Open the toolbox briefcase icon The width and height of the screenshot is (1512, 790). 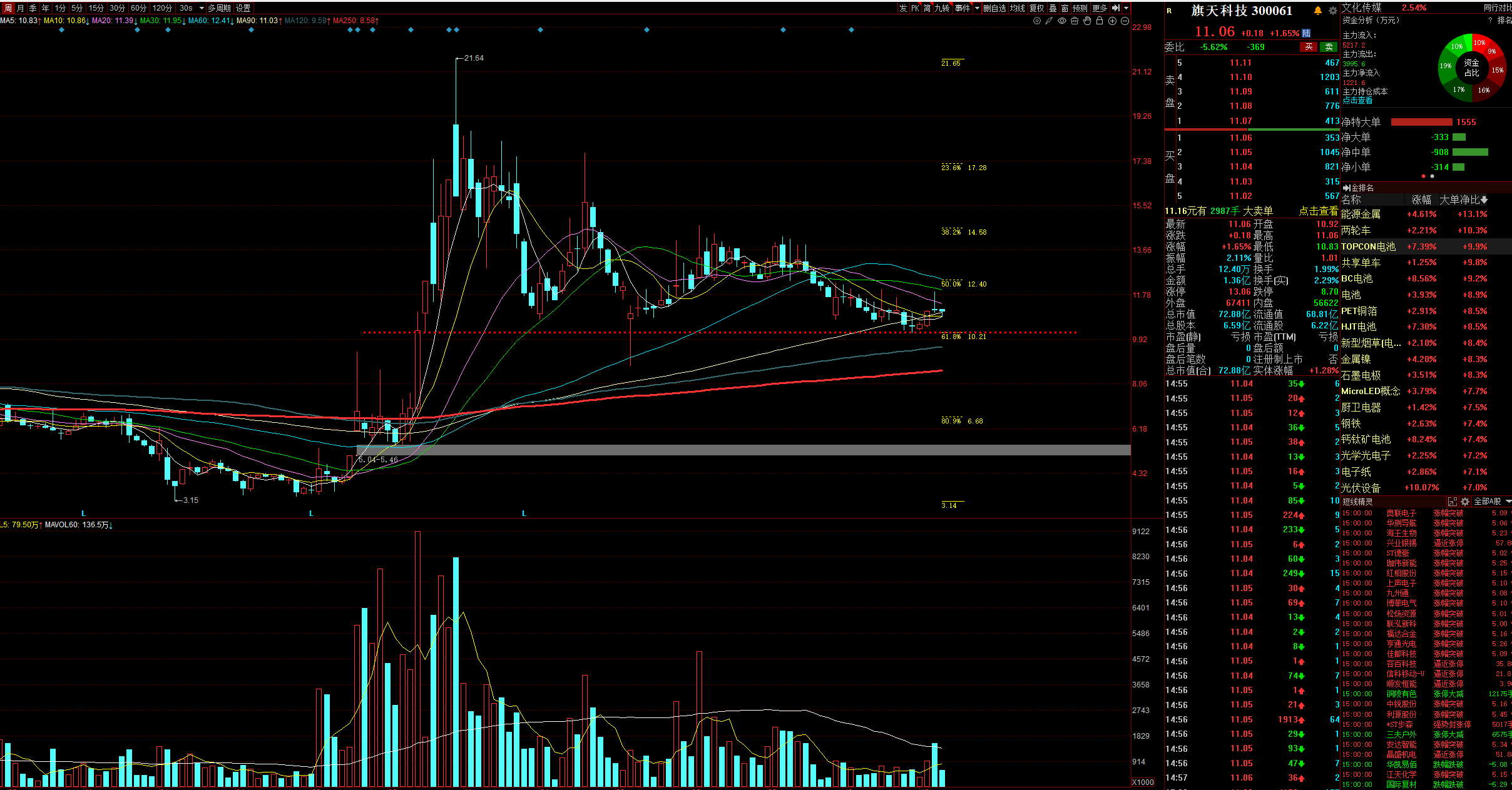point(1075,21)
